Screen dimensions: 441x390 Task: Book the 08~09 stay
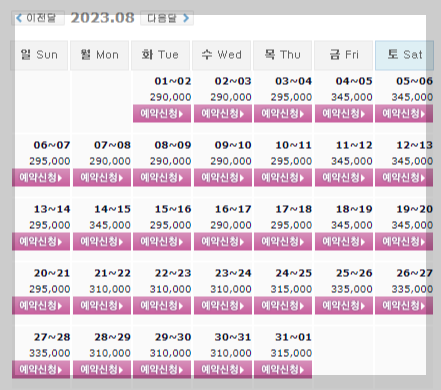coord(162,178)
